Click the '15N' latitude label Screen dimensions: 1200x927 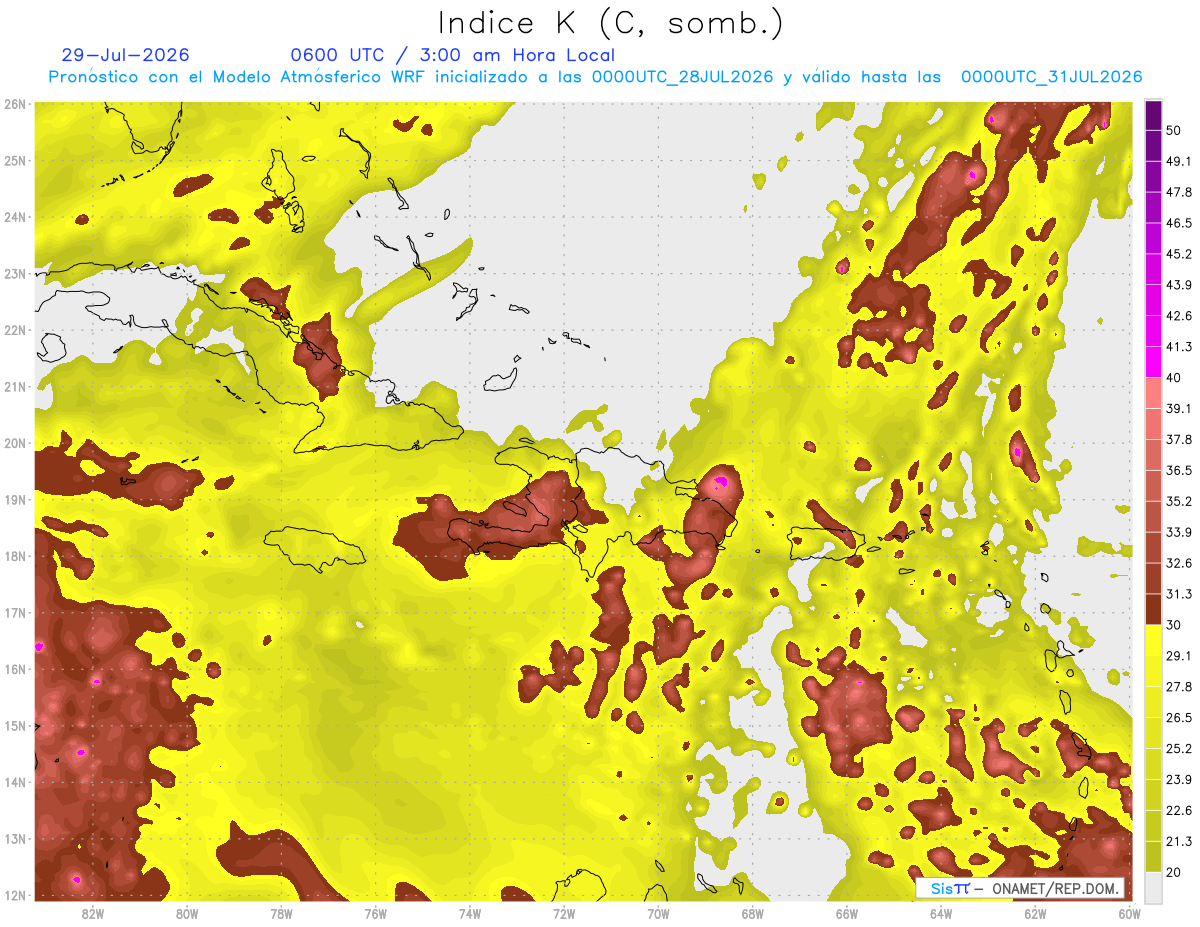pos(14,725)
